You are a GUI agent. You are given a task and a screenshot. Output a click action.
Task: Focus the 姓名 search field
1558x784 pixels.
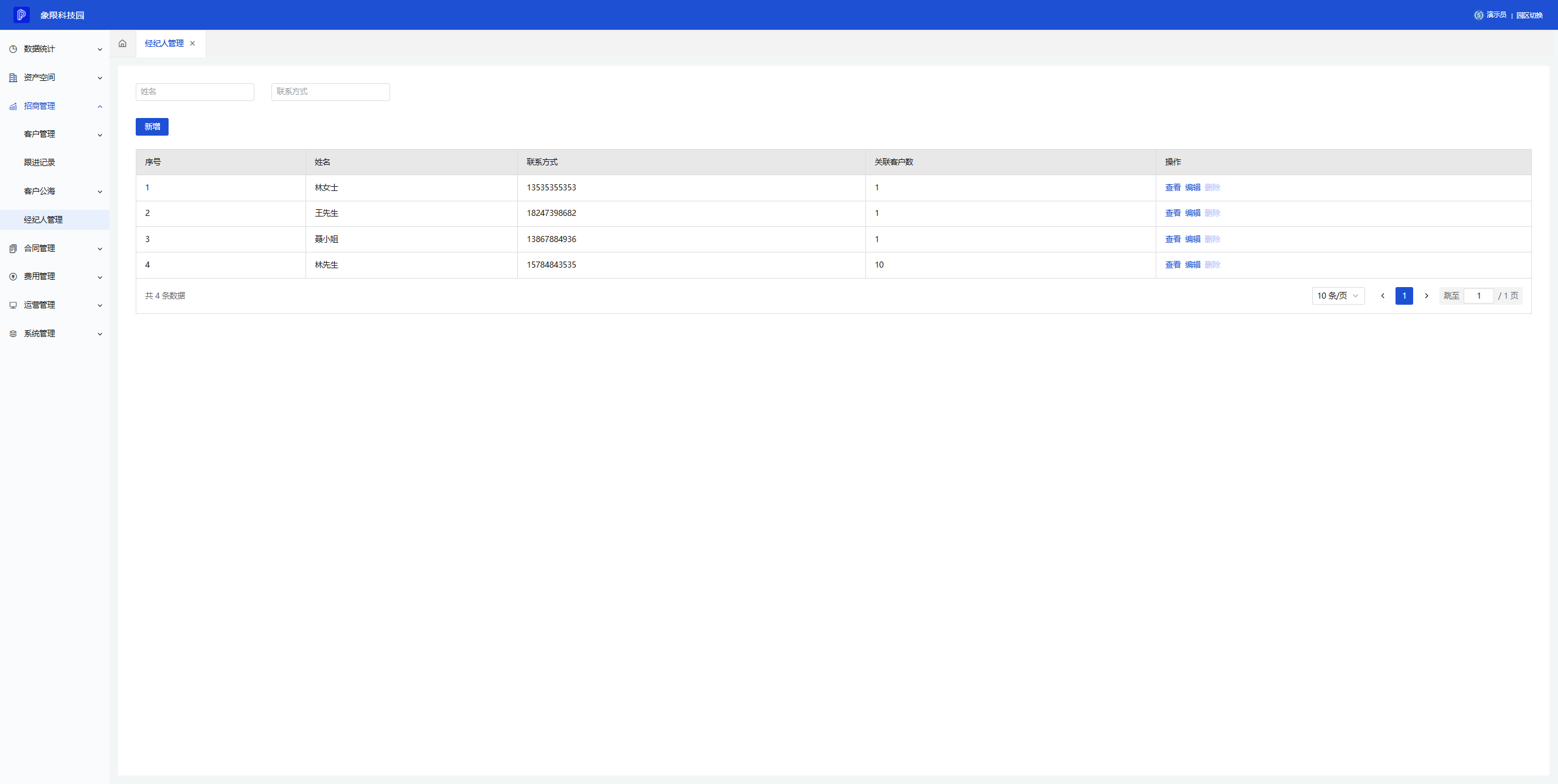[x=195, y=92]
